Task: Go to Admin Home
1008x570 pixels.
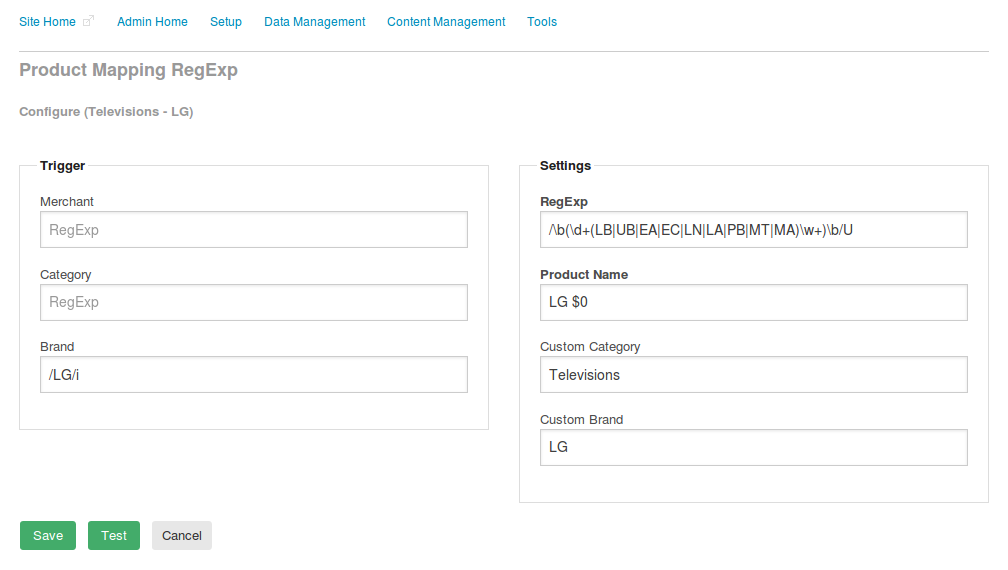Action: click(x=152, y=22)
